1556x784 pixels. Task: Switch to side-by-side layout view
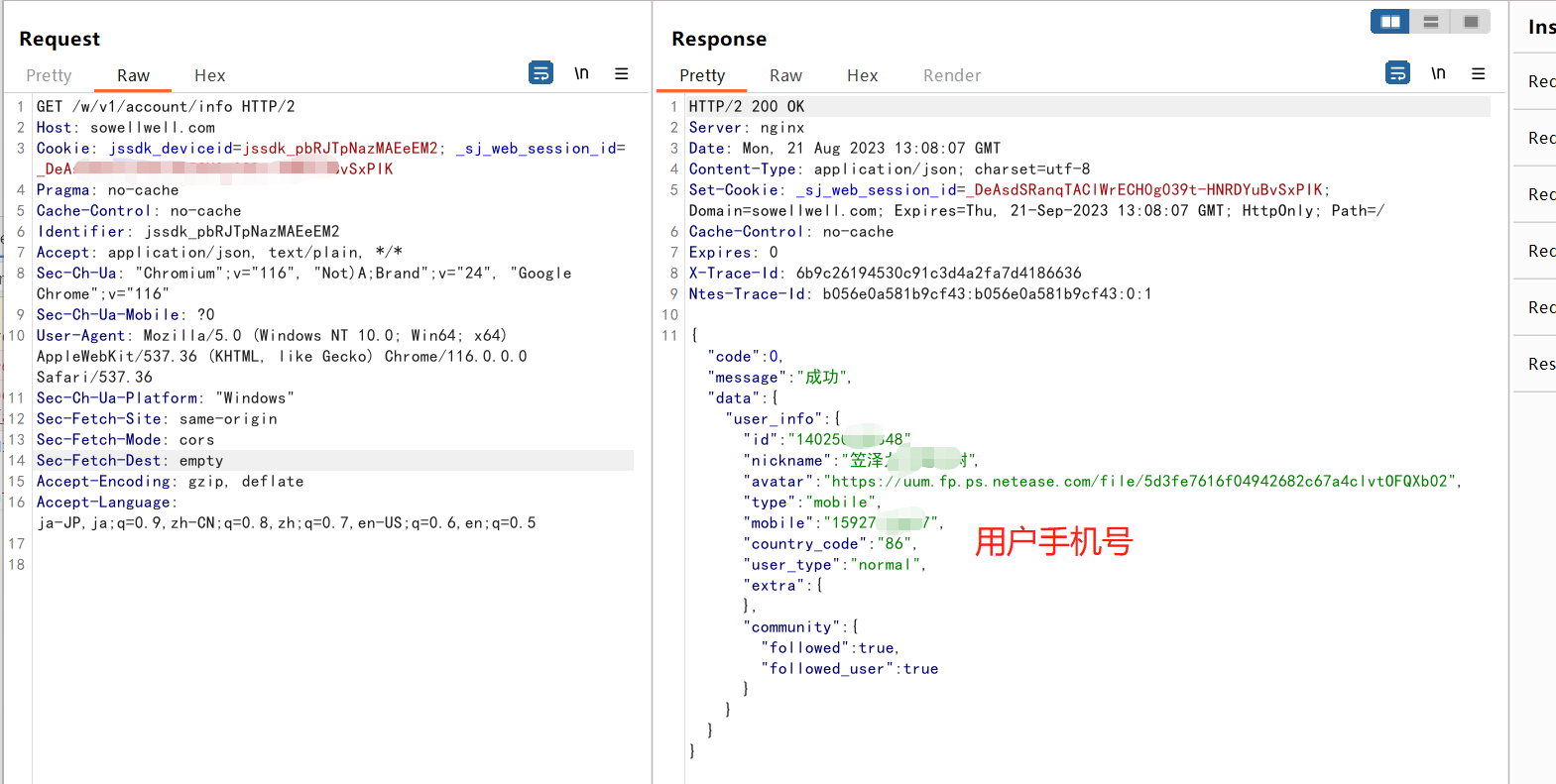click(1390, 22)
